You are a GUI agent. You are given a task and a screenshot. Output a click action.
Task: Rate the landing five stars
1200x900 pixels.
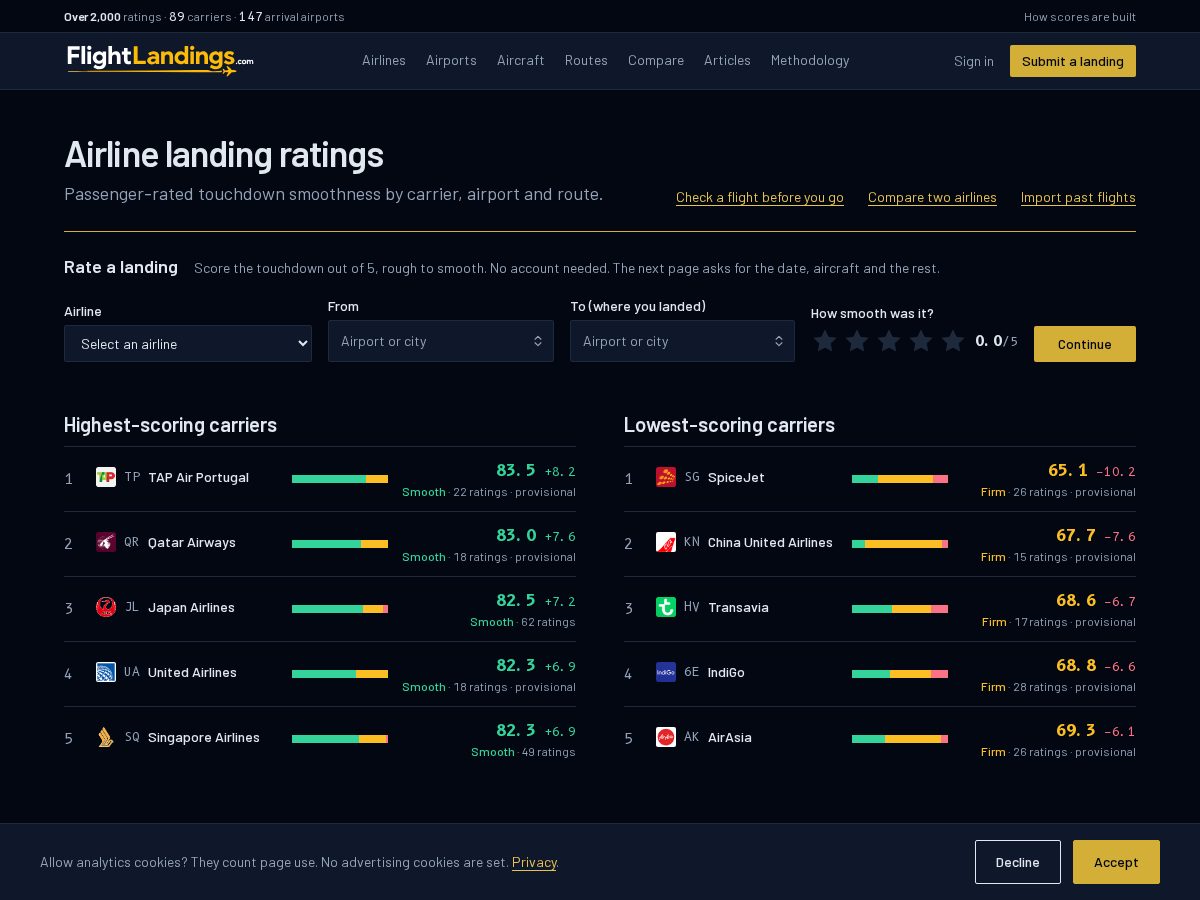[x=953, y=341]
